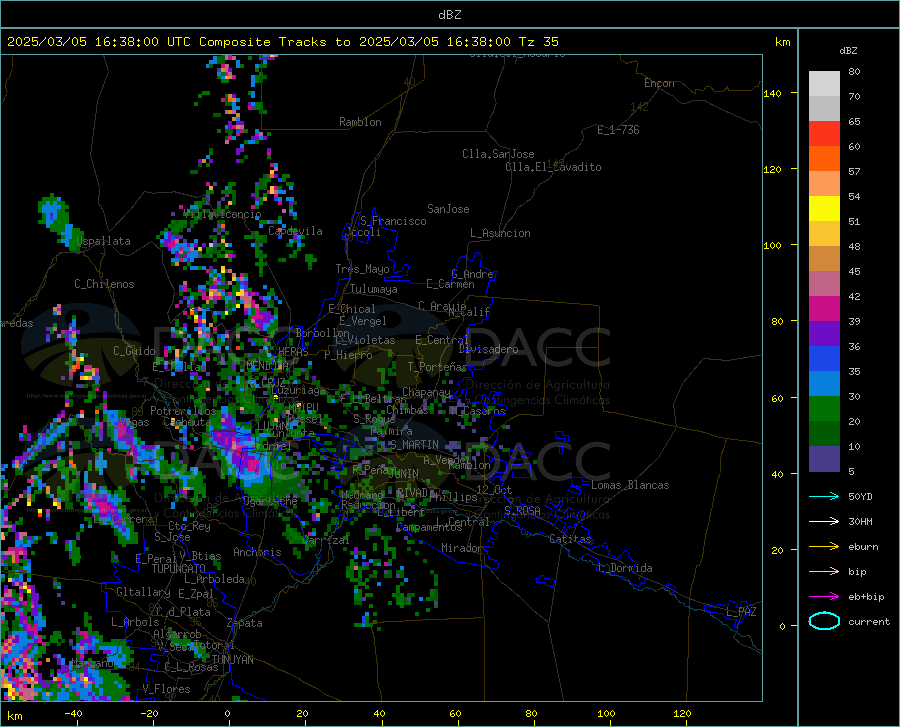Click the 'L_PAZ' map label
The width and height of the screenshot is (900, 727).
(x=741, y=612)
